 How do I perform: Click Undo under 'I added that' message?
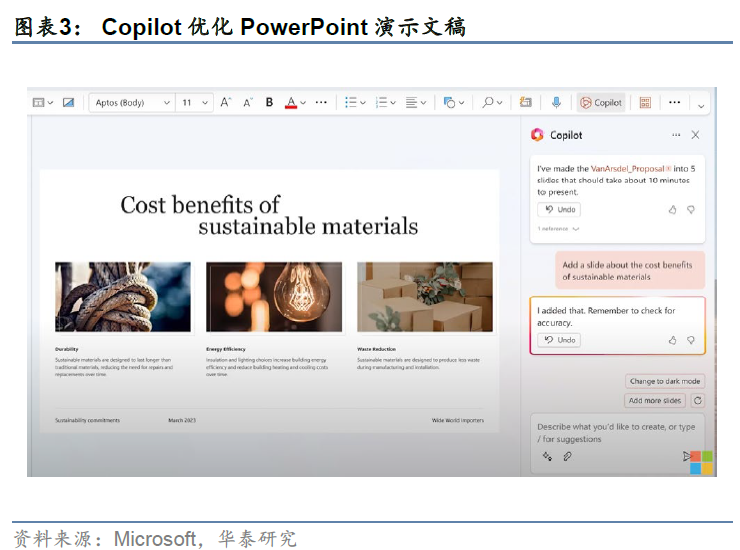tap(559, 340)
